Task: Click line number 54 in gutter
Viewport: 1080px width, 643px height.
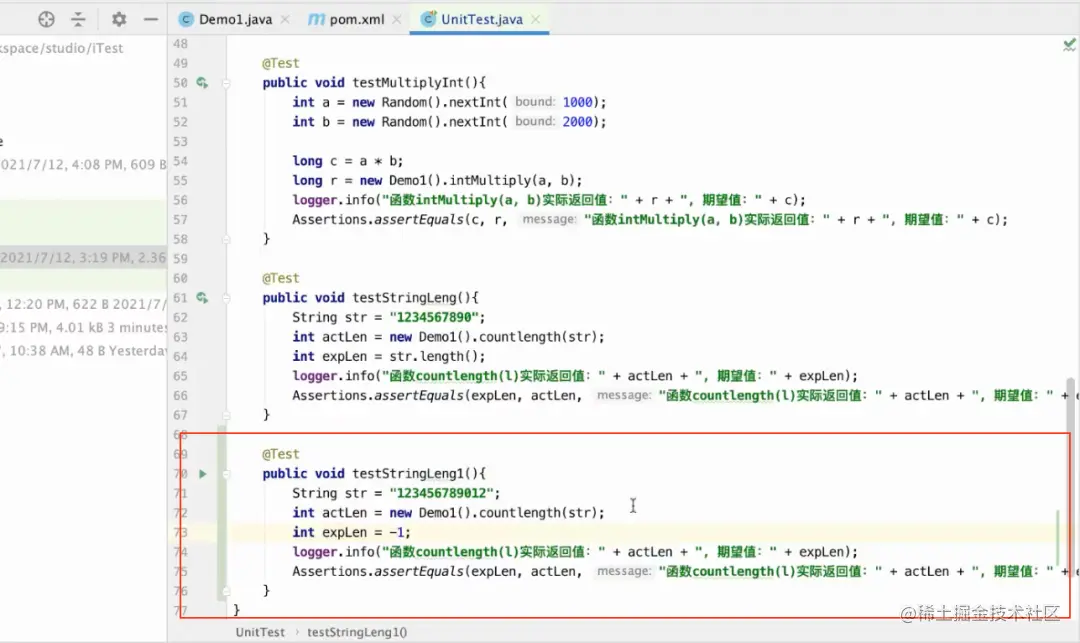Action: point(180,160)
